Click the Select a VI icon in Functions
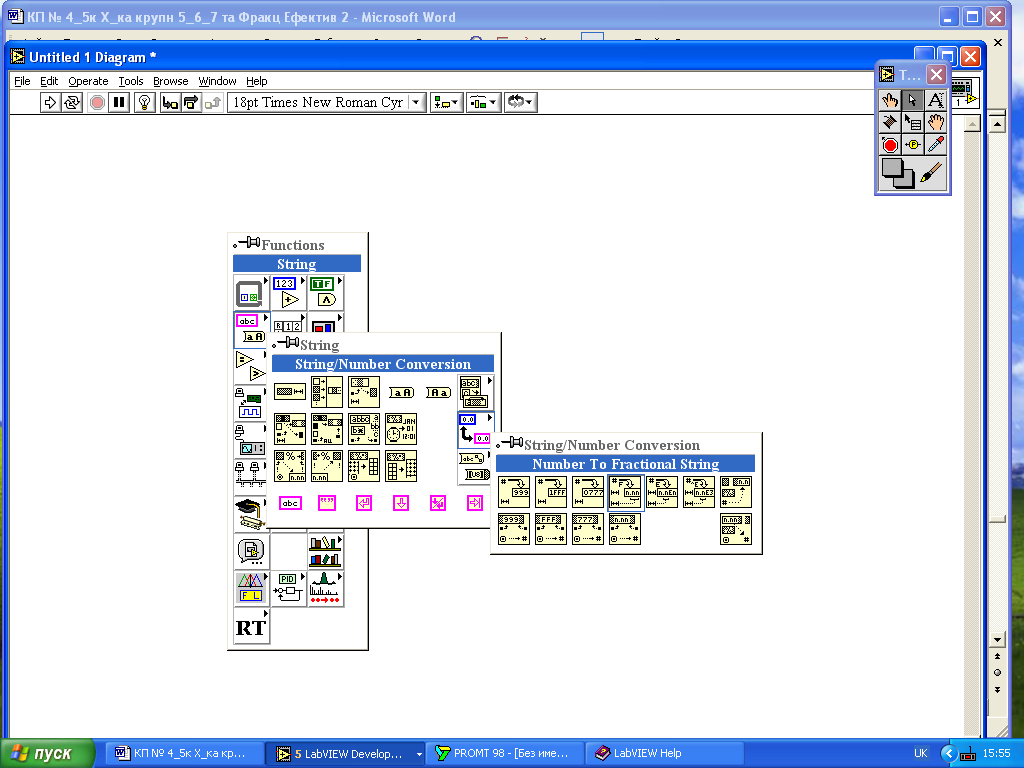 [251, 551]
